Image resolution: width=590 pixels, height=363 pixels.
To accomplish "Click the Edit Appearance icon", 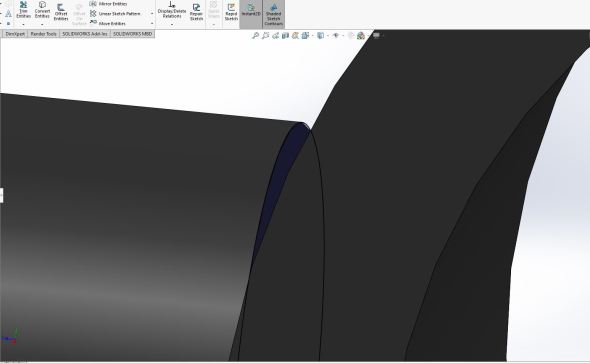I will point(351,35).
